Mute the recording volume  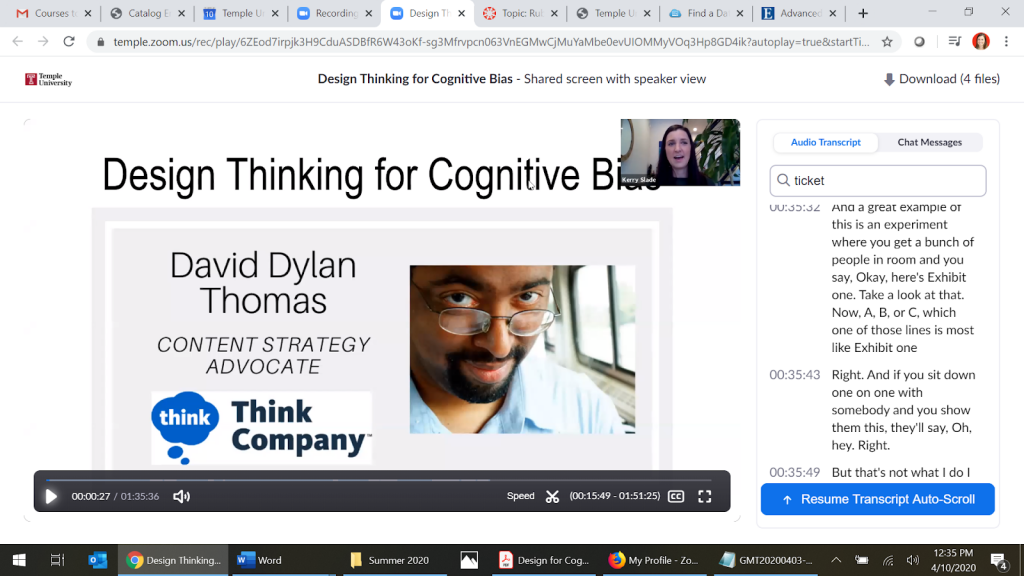tap(182, 496)
